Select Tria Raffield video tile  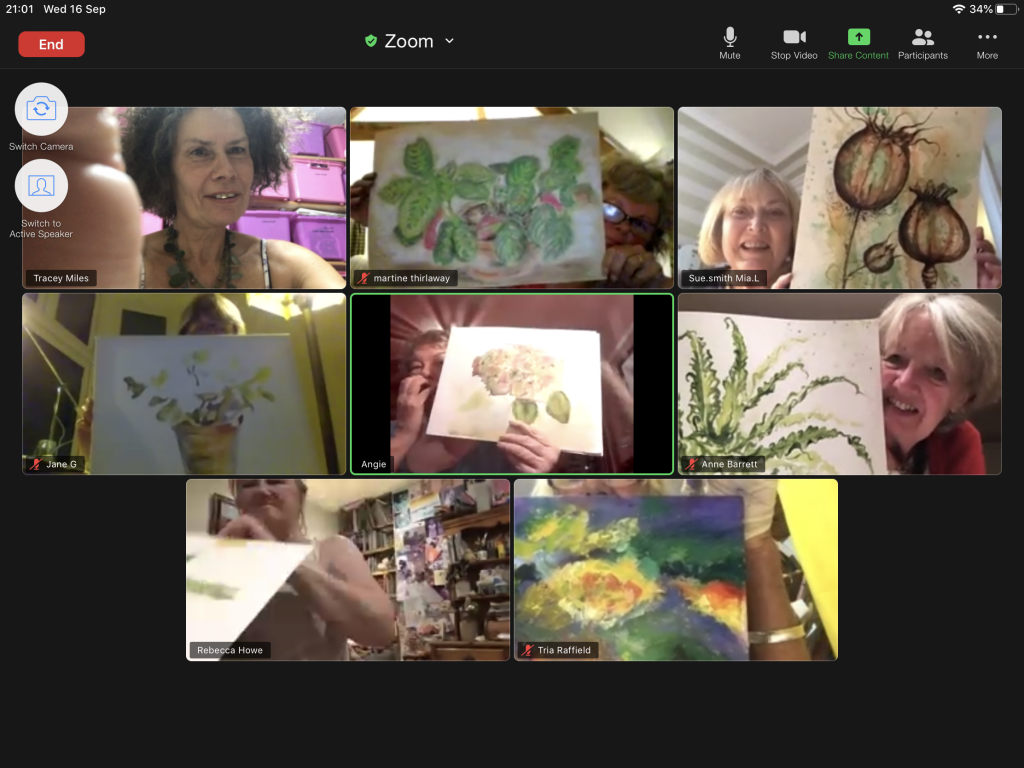click(x=676, y=569)
